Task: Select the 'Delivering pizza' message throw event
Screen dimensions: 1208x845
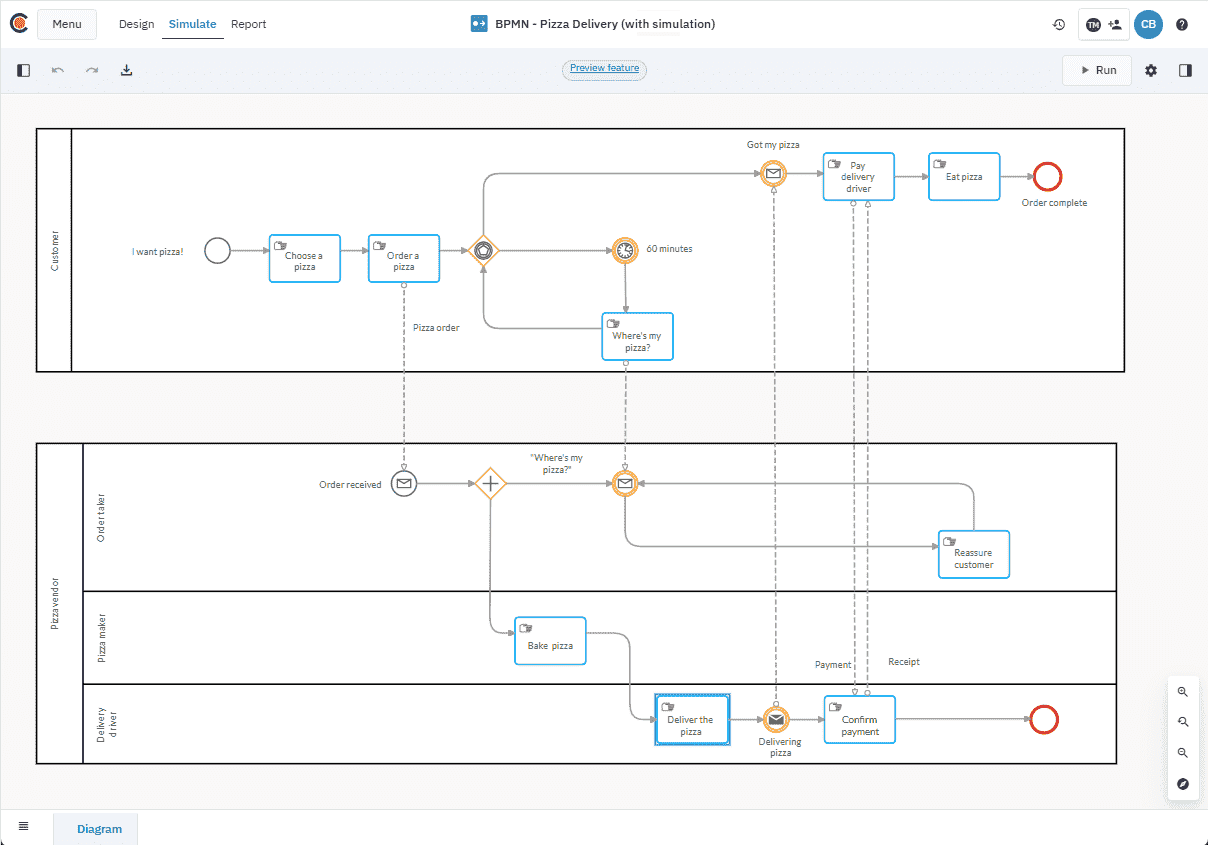Action: pyautogui.click(x=776, y=719)
